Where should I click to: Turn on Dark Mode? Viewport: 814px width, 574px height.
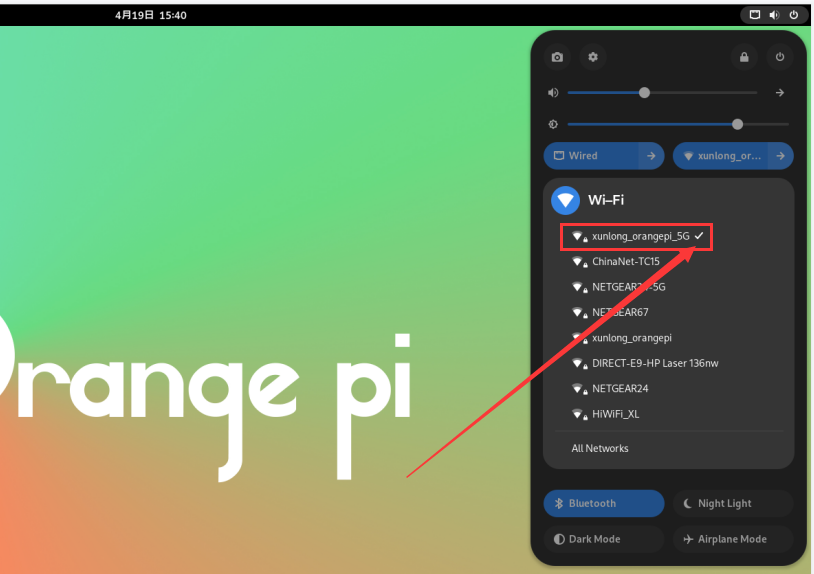pos(604,539)
